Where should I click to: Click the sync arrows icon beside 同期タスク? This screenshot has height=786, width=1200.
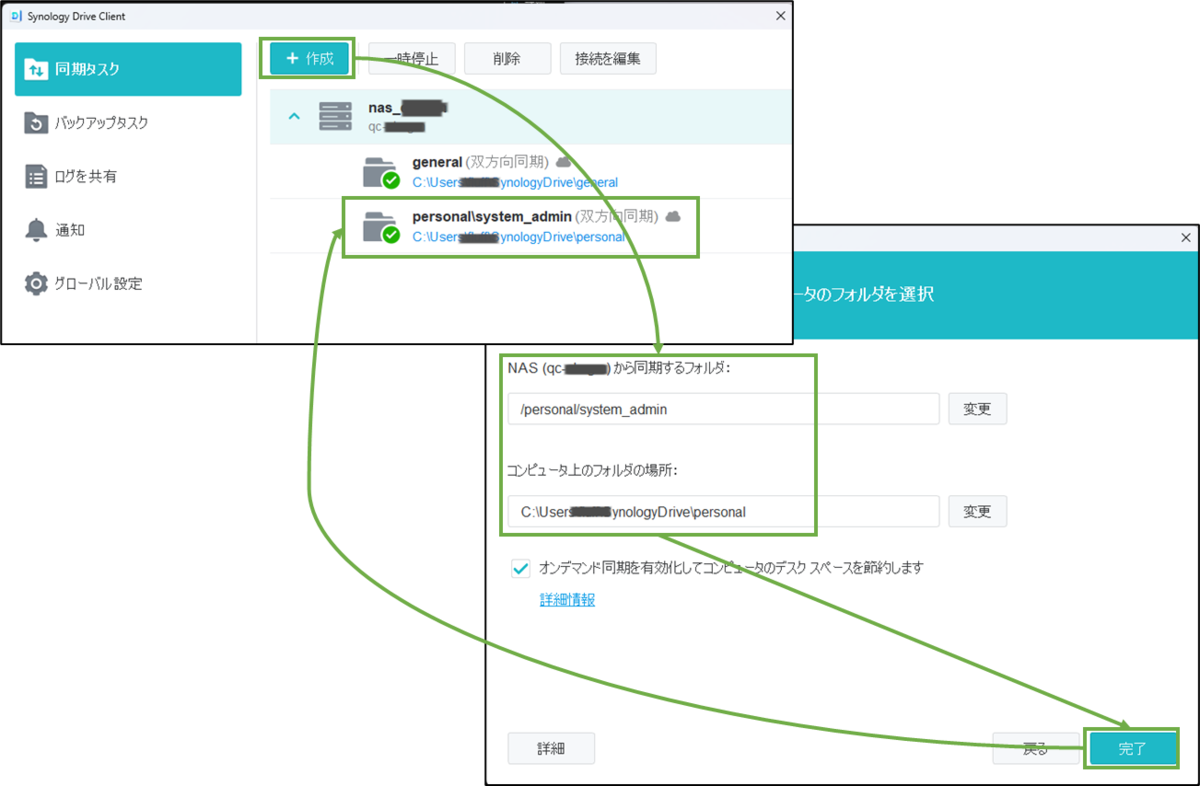pos(36,69)
